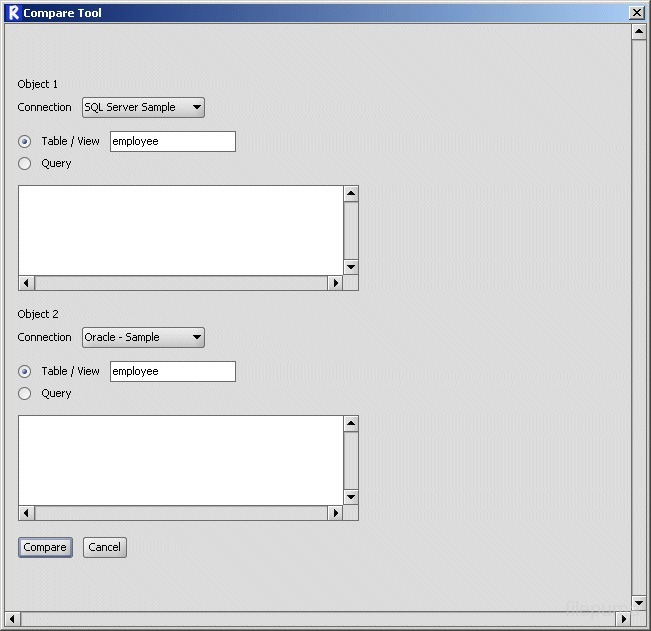
Task: Select Object 2 Table / View radio button
Action: 24,372
